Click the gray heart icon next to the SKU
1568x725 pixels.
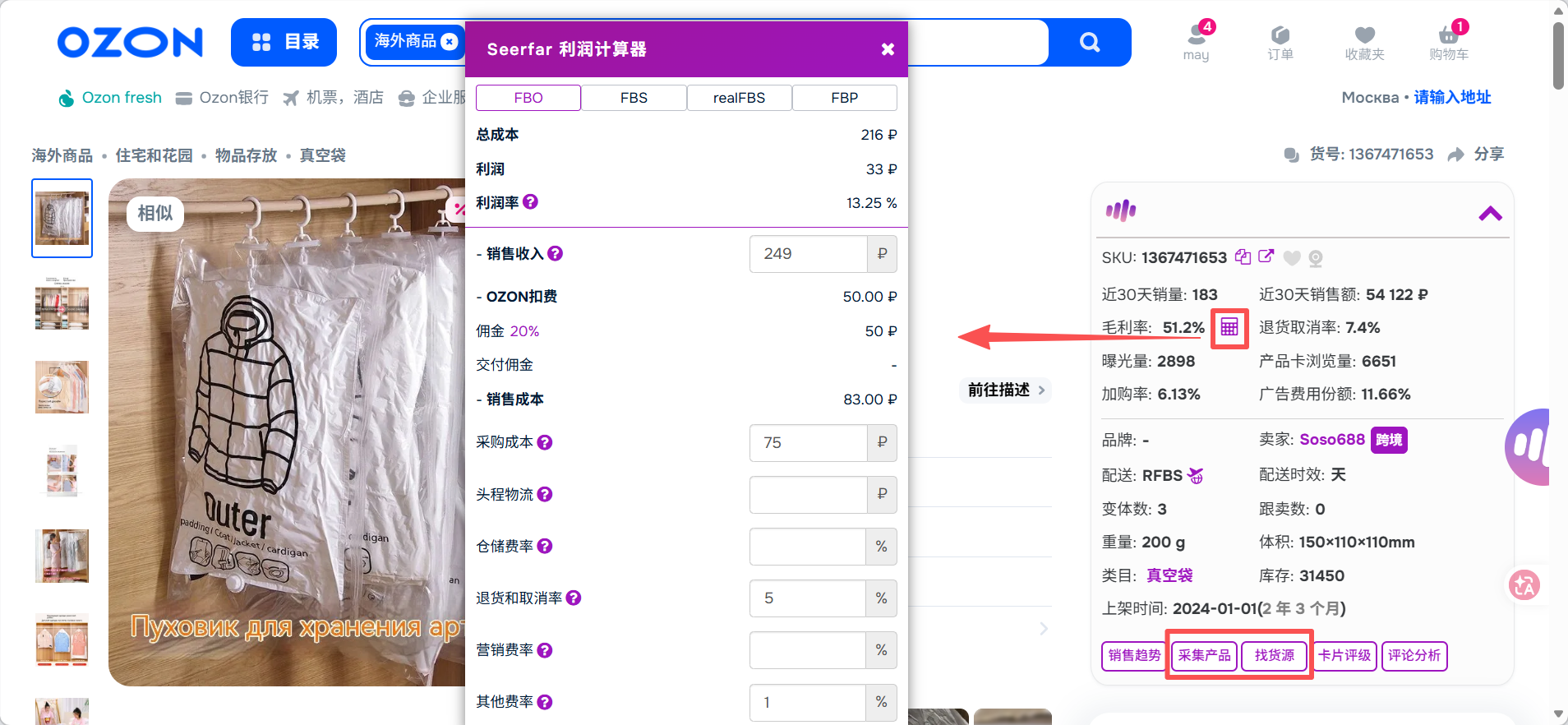click(1292, 258)
